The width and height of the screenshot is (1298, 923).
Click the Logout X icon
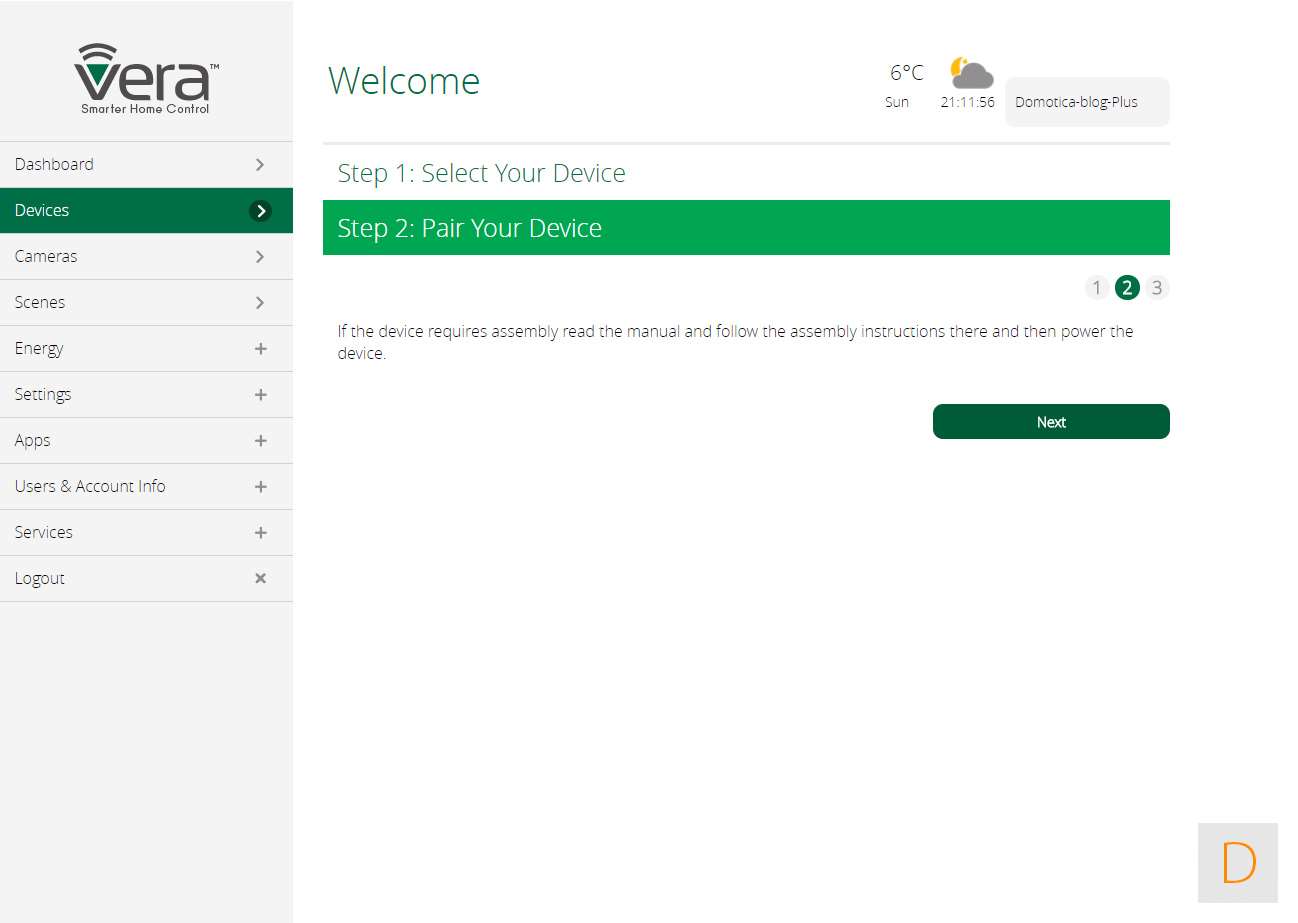(x=260, y=578)
